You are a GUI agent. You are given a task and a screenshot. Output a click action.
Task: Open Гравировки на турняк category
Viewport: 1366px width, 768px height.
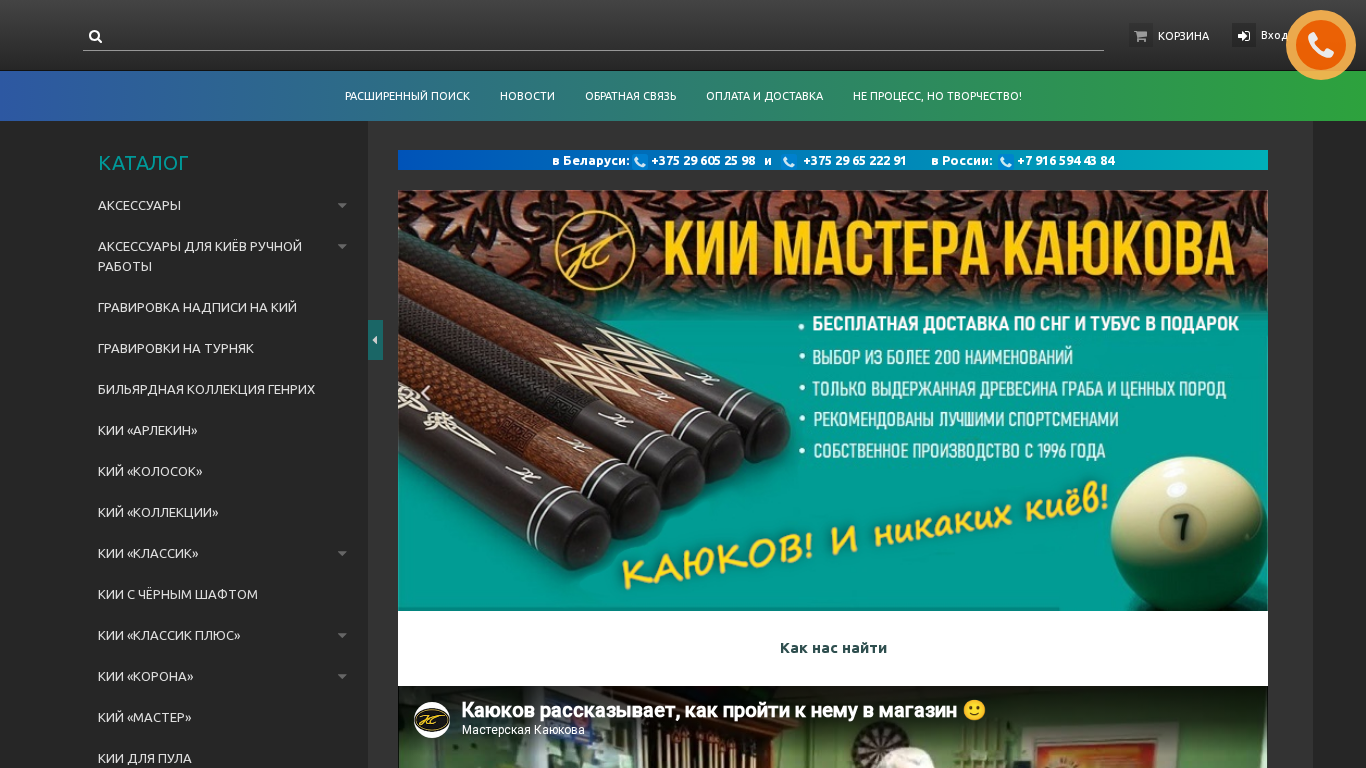point(176,349)
